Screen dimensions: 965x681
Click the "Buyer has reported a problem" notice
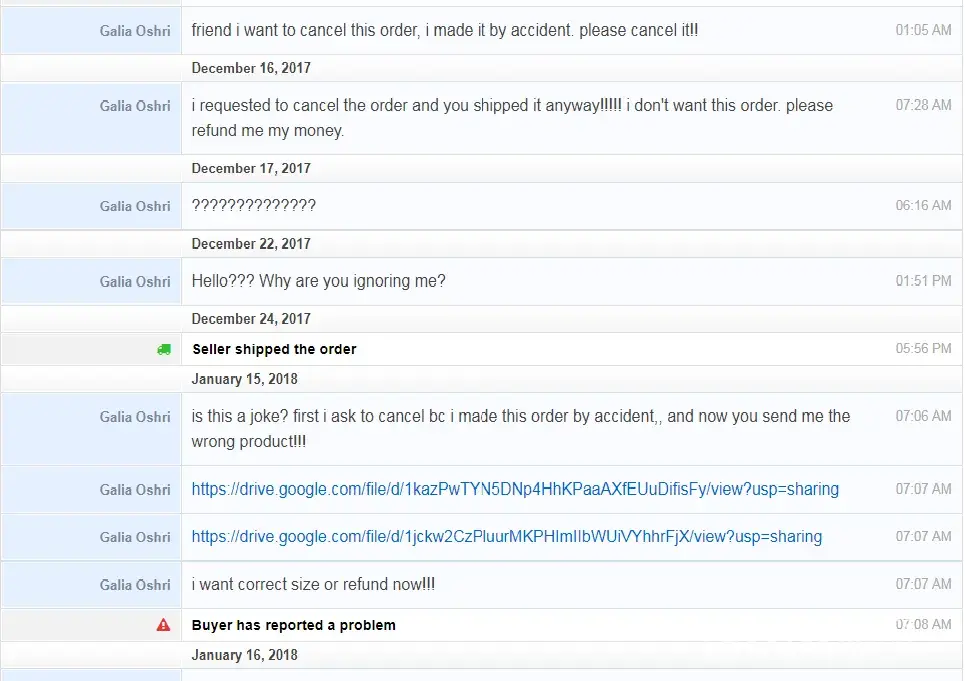click(293, 625)
